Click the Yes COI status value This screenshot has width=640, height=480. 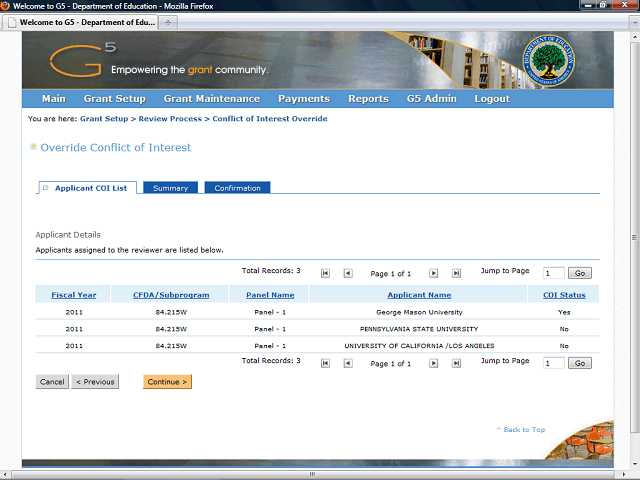click(x=564, y=312)
